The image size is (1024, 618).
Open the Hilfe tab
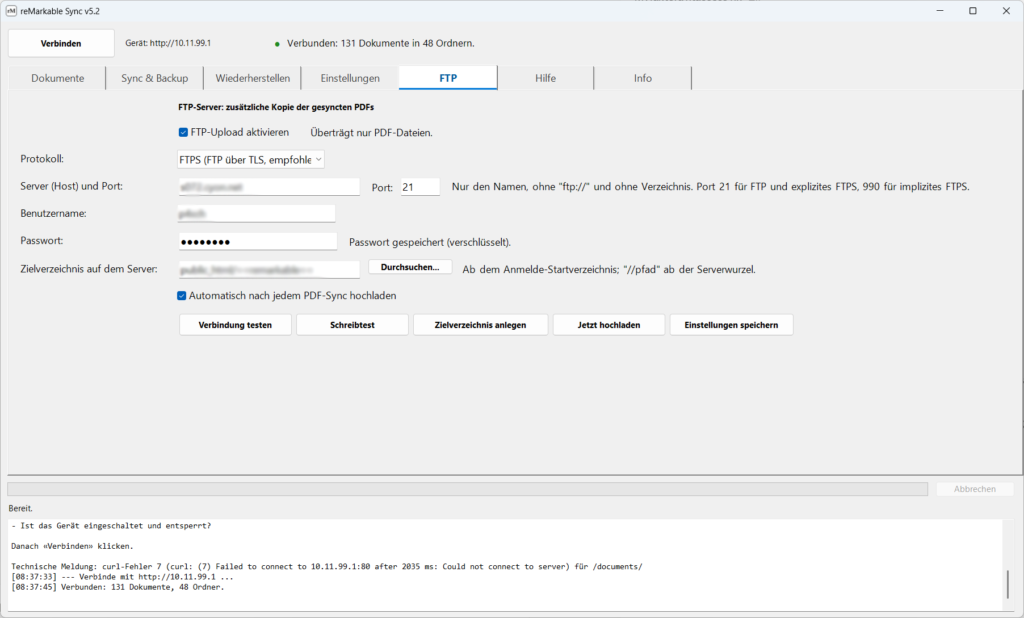(x=545, y=78)
